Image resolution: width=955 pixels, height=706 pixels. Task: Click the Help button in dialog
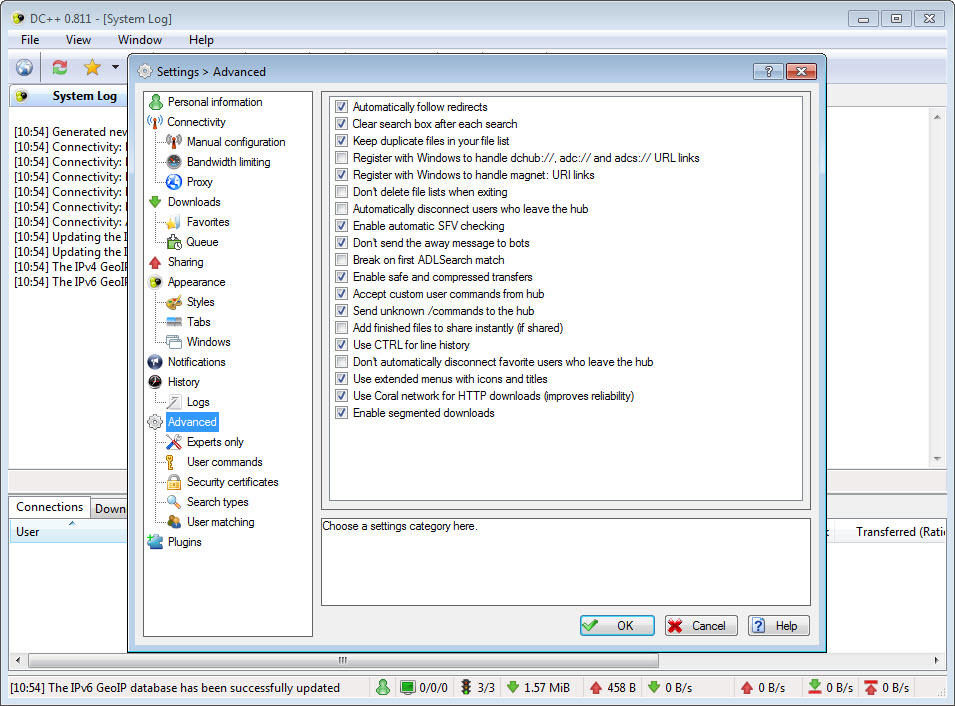pyautogui.click(x=778, y=626)
